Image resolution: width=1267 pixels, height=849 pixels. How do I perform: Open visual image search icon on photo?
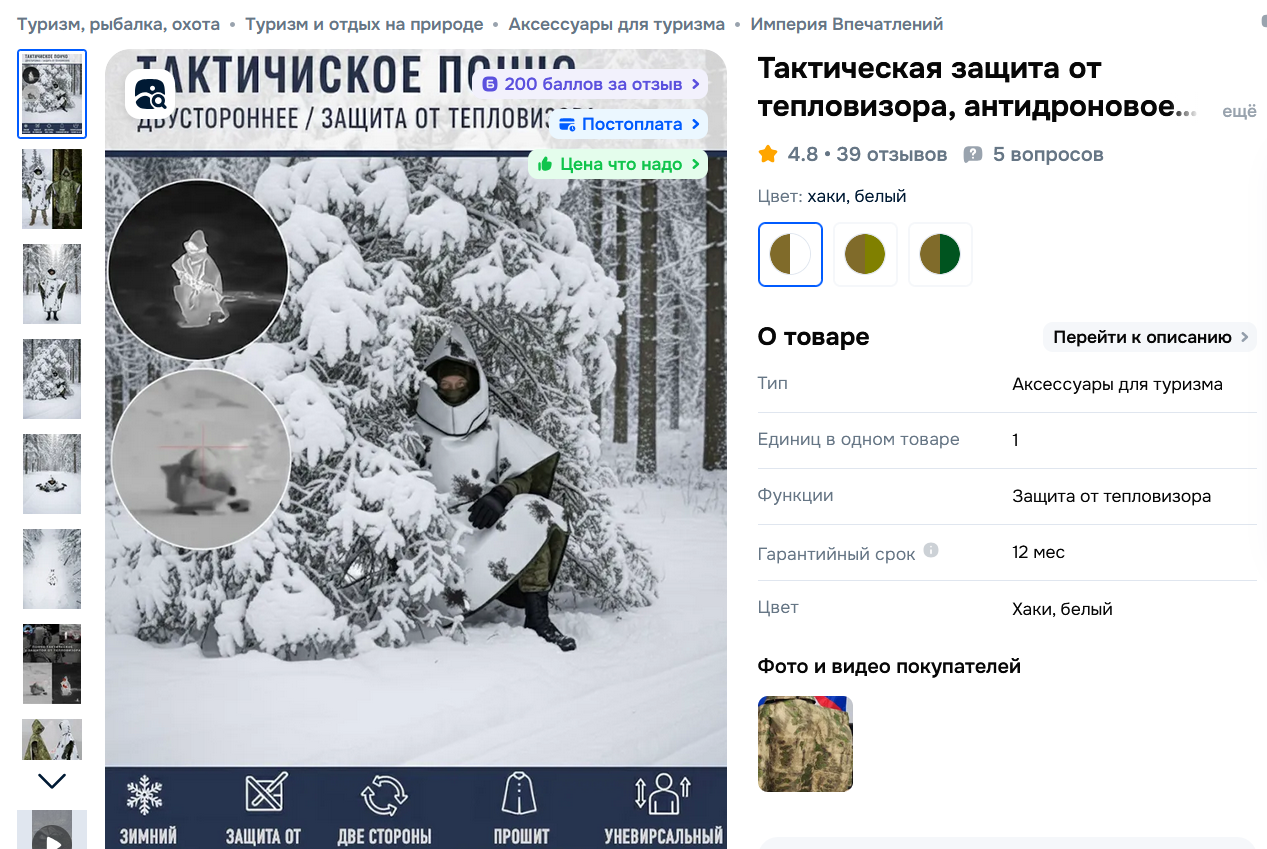click(x=150, y=95)
